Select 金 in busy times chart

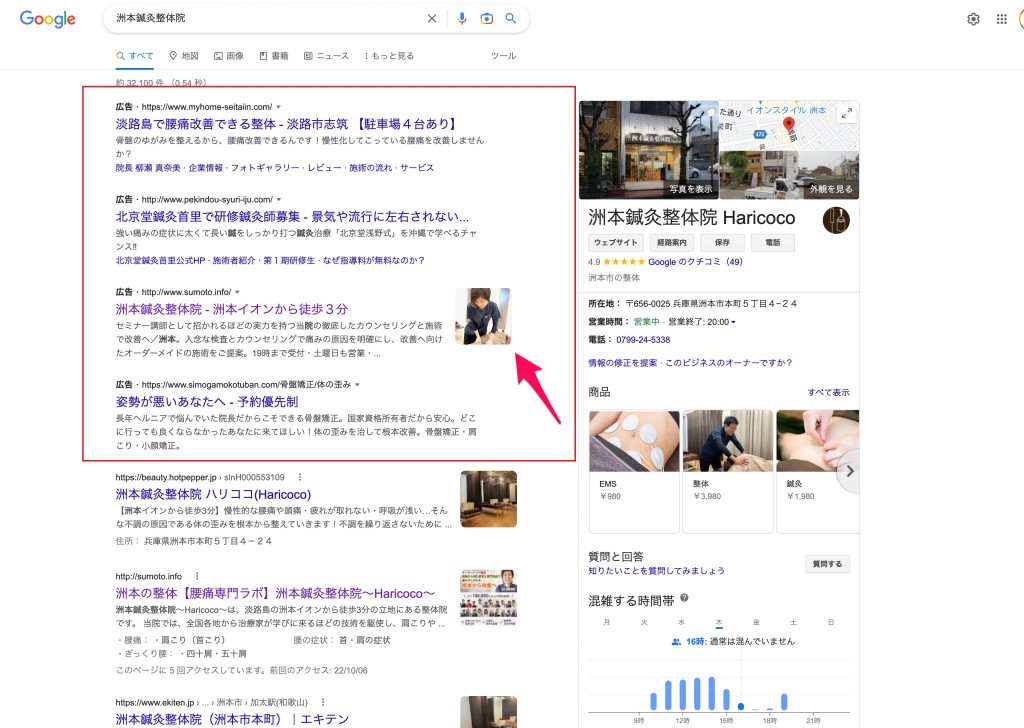tap(756, 622)
